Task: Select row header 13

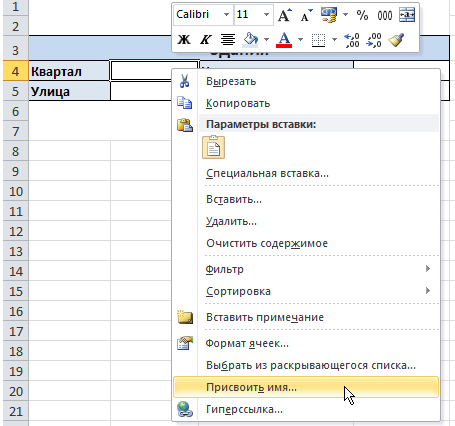Action: [x=16, y=251]
